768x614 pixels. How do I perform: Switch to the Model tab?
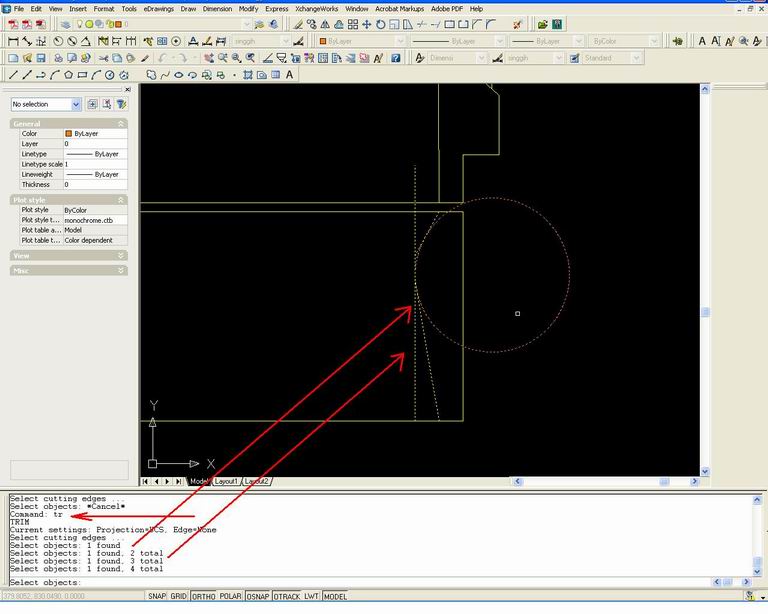pyautogui.click(x=199, y=481)
